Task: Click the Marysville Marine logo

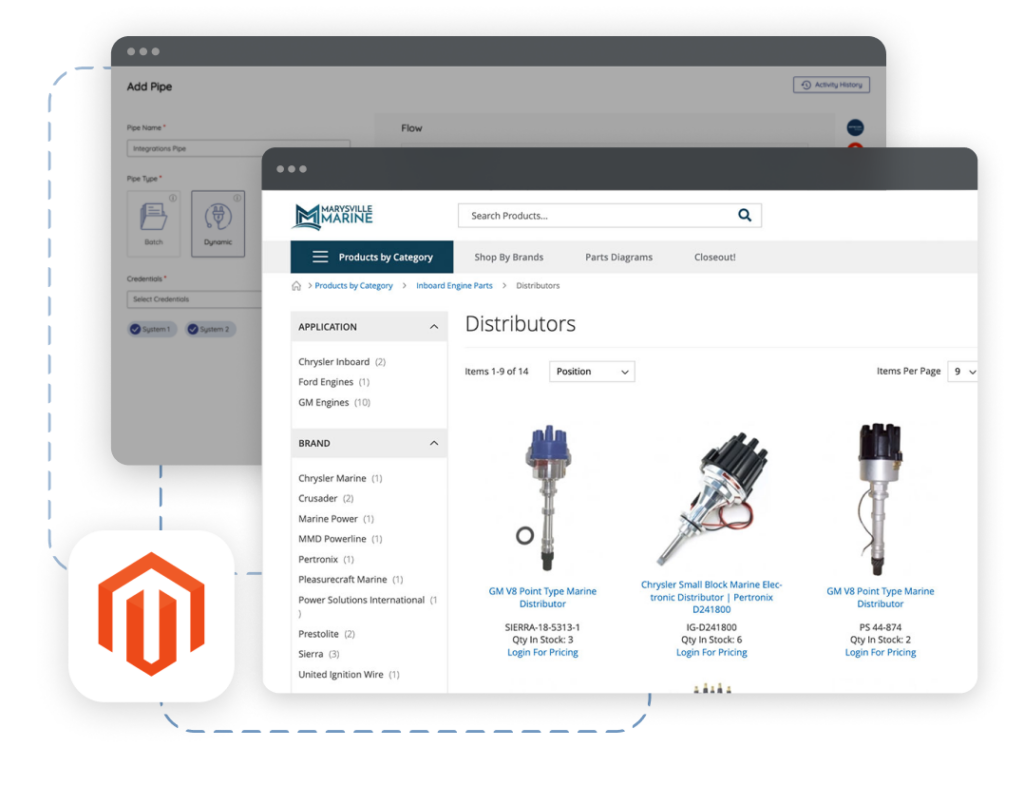Action: (332, 215)
